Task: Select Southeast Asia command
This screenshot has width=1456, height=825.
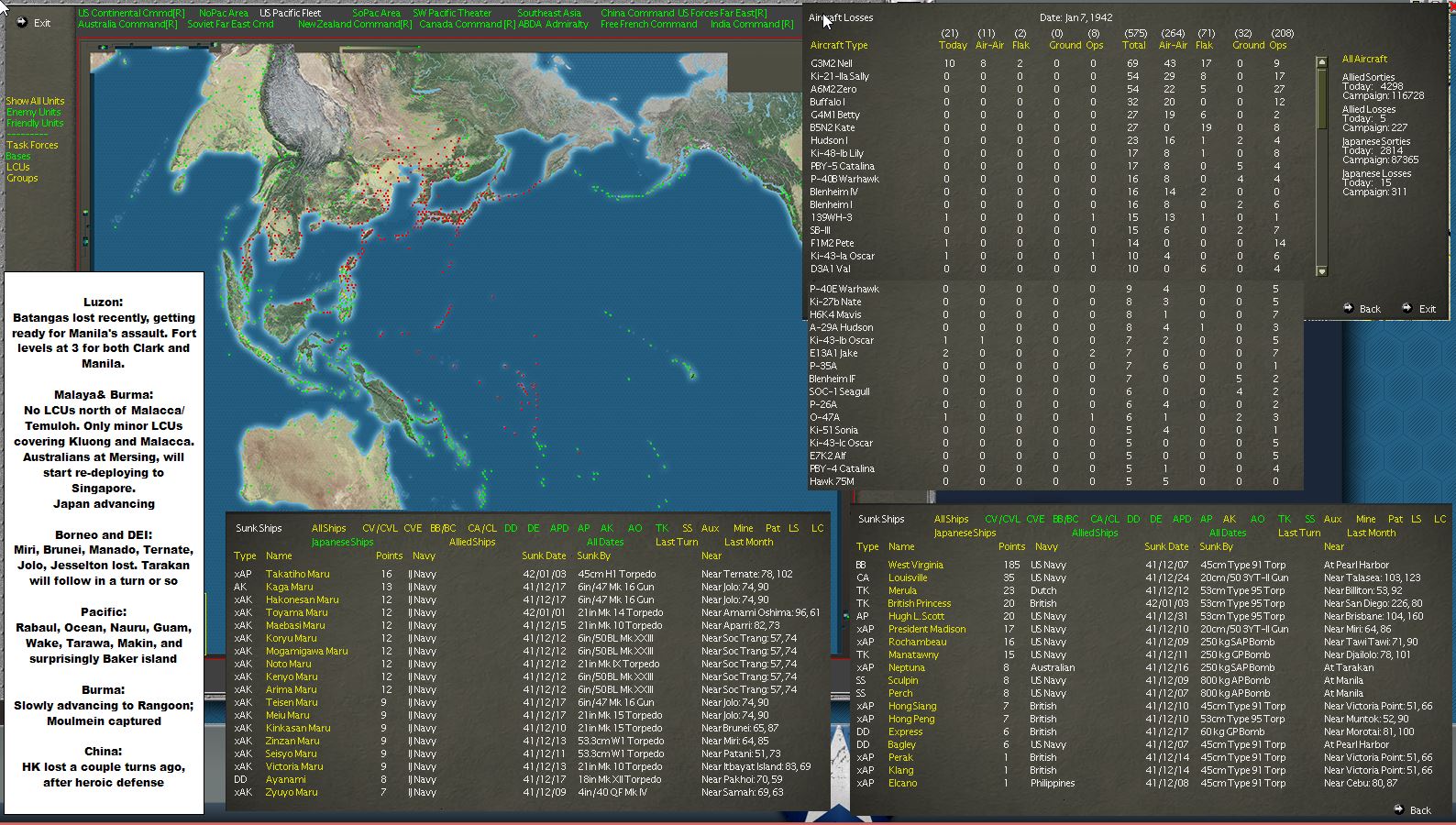Action: point(549,14)
